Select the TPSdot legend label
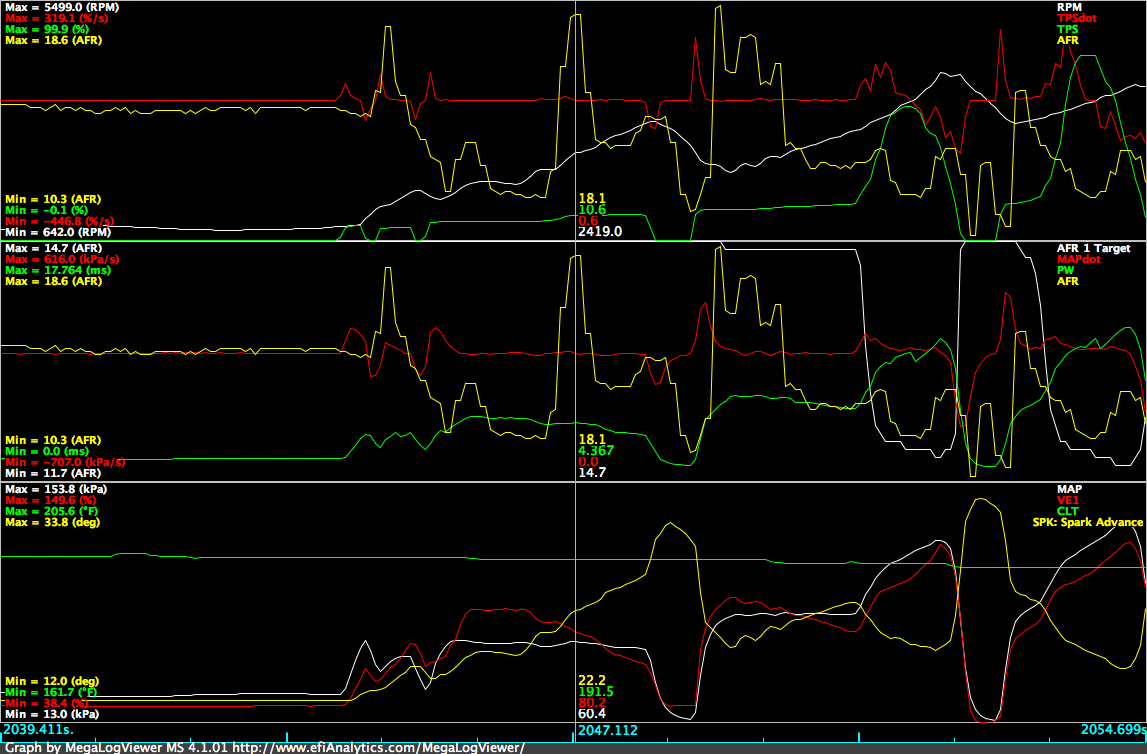The height and width of the screenshot is (754, 1147). pyautogui.click(x=1077, y=18)
